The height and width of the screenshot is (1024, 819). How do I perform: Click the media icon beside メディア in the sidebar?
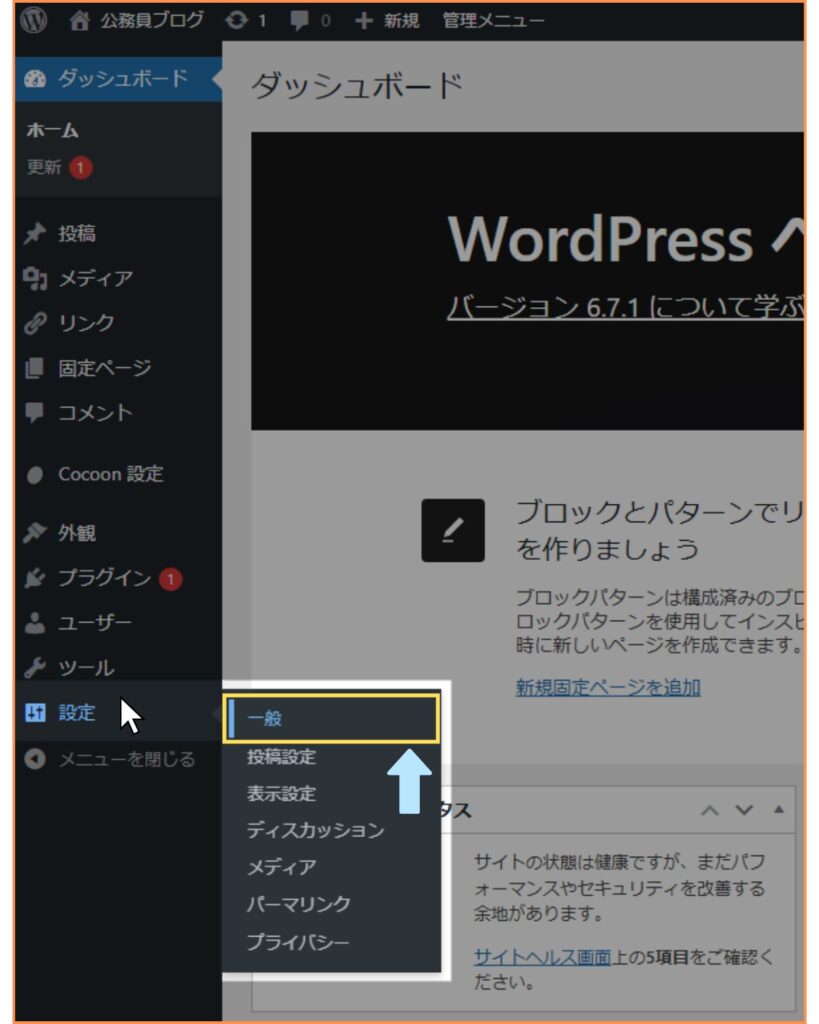point(35,278)
